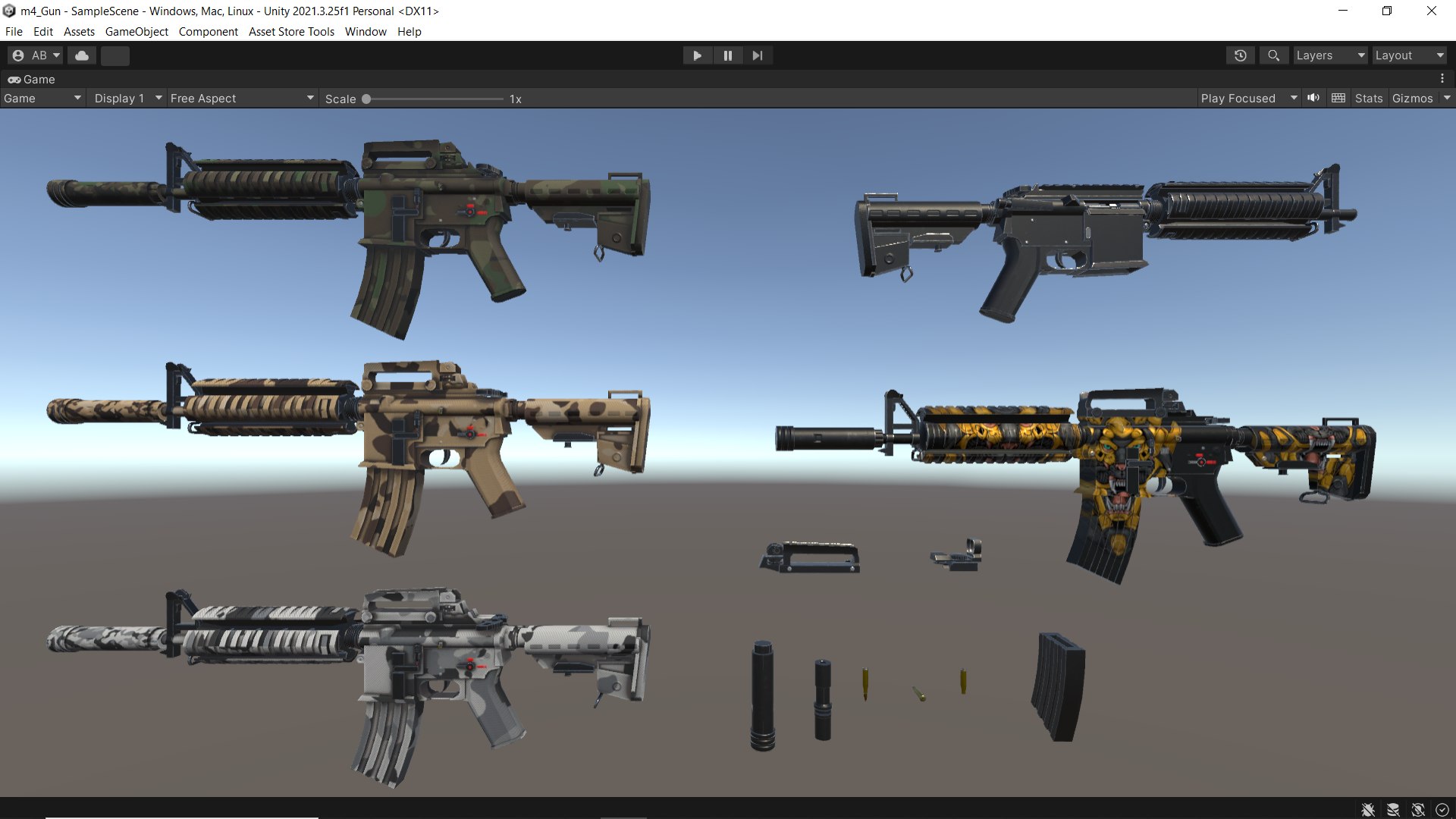
Task: Open the Edit menu
Action: [43, 31]
